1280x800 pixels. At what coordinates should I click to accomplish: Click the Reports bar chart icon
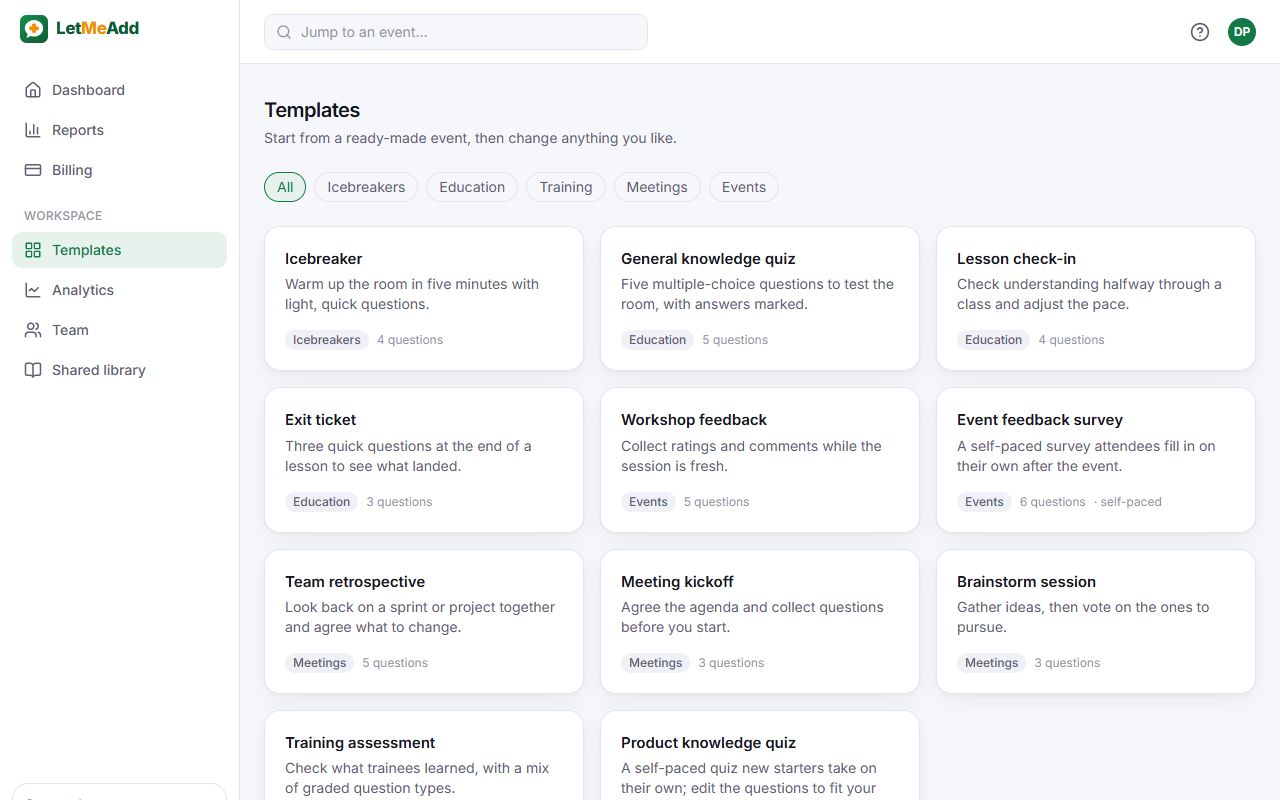click(x=33, y=130)
